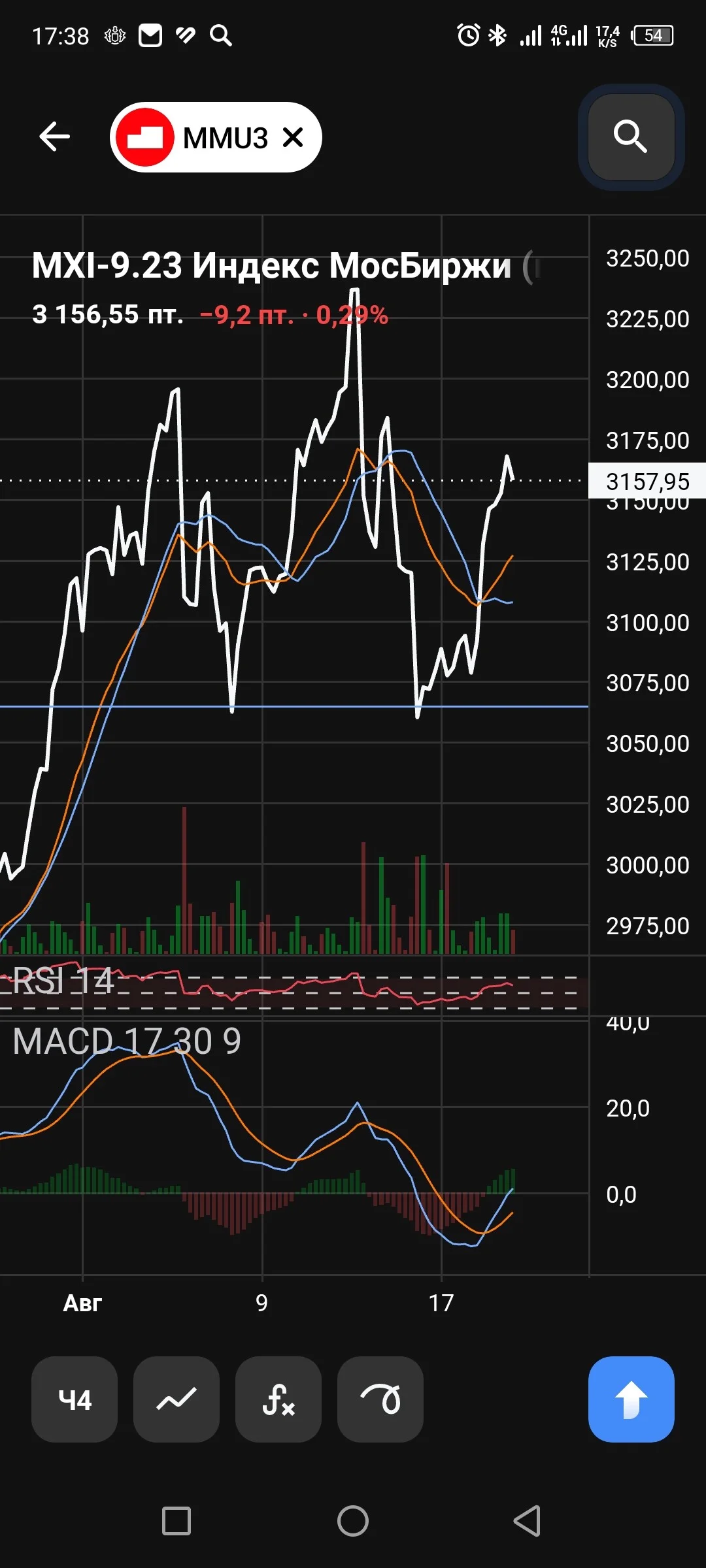Tap the 3100,00 price axis label
The image size is (706, 1568).
648,623
